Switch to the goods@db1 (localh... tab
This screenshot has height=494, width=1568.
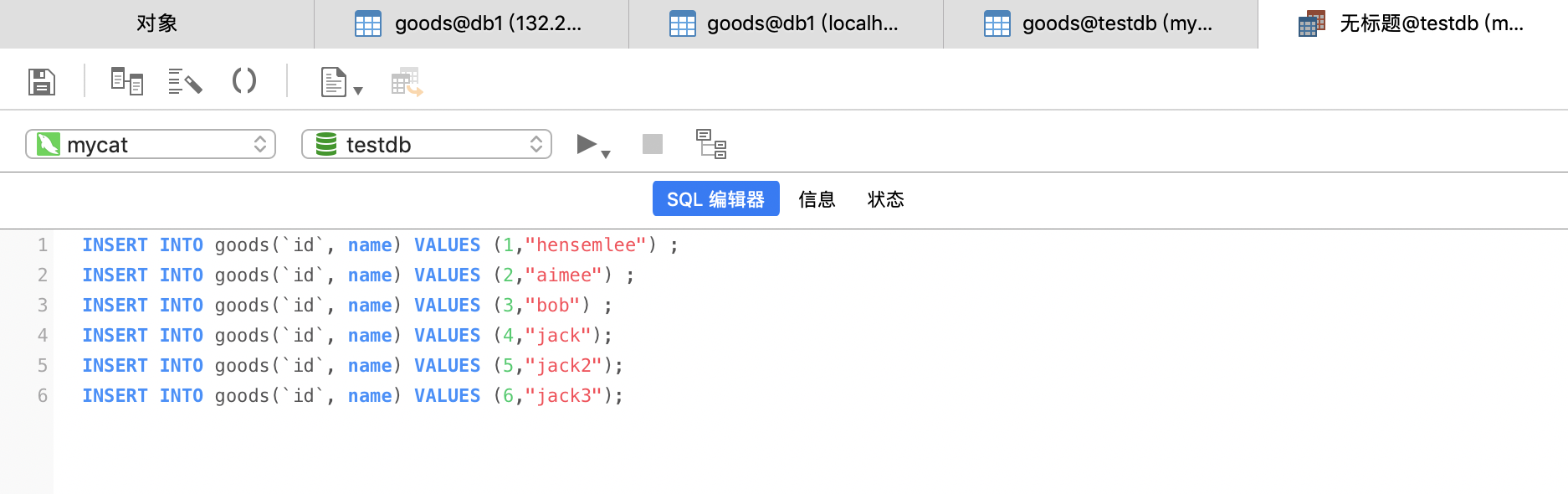(786, 23)
